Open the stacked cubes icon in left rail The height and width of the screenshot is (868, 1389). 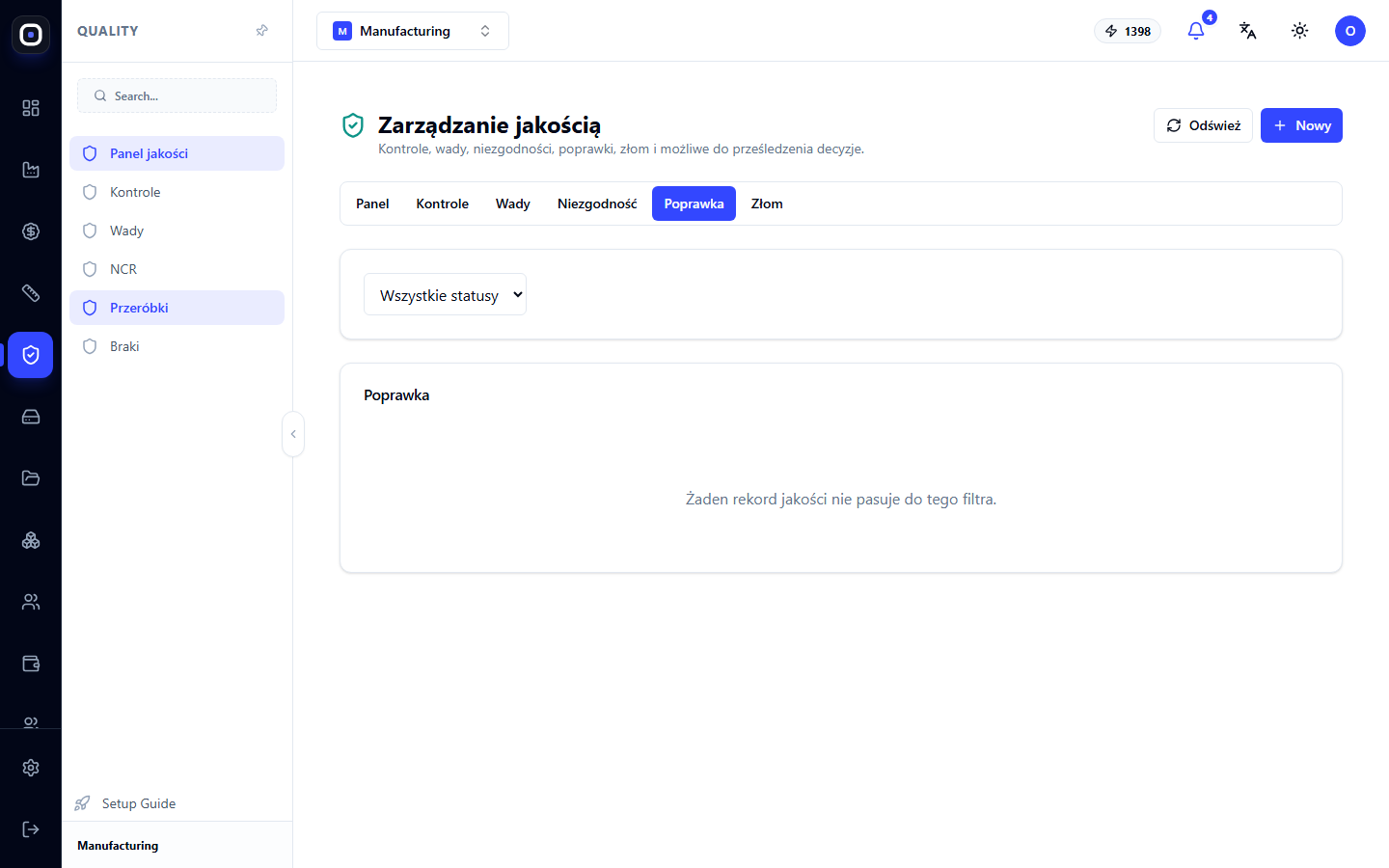click(31, 540)
